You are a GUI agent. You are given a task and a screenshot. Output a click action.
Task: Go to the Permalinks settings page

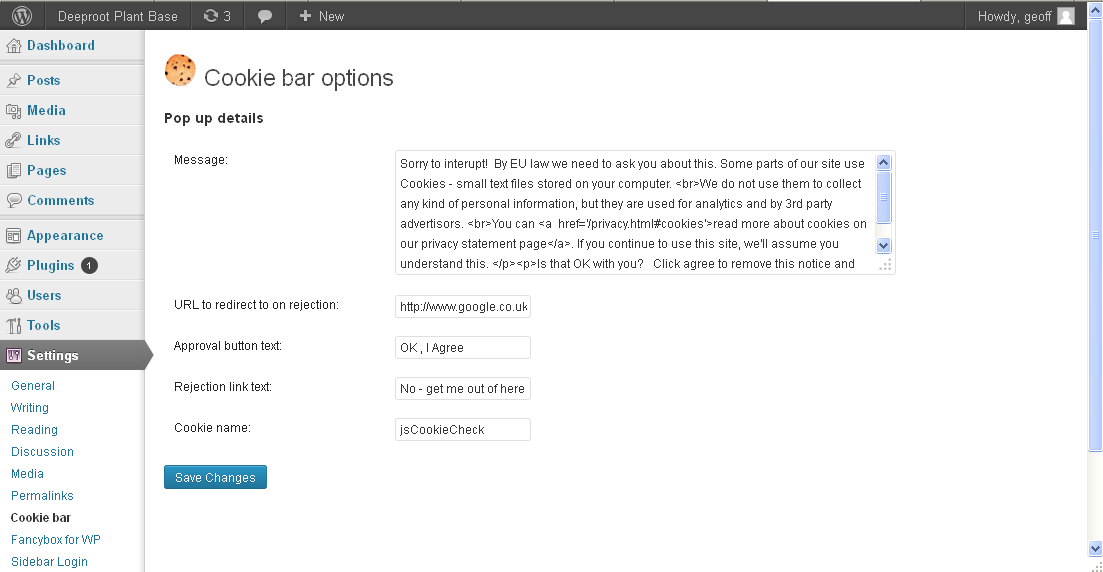(x=42, y=495)
